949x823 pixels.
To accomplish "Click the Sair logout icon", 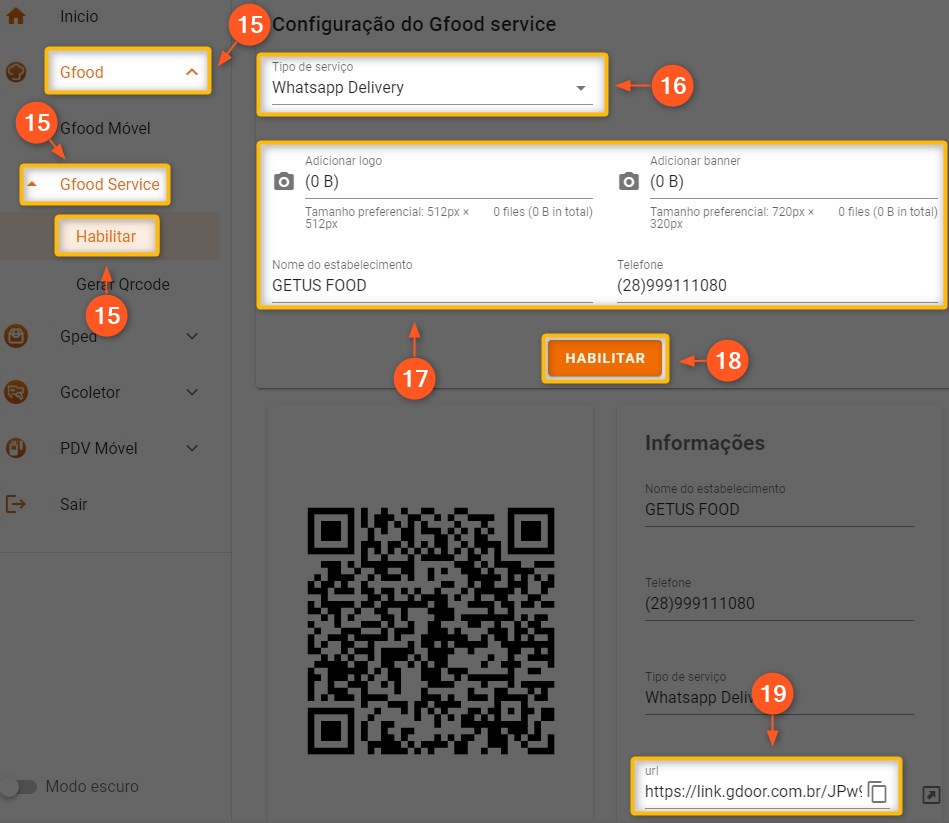I will (16, 504).
